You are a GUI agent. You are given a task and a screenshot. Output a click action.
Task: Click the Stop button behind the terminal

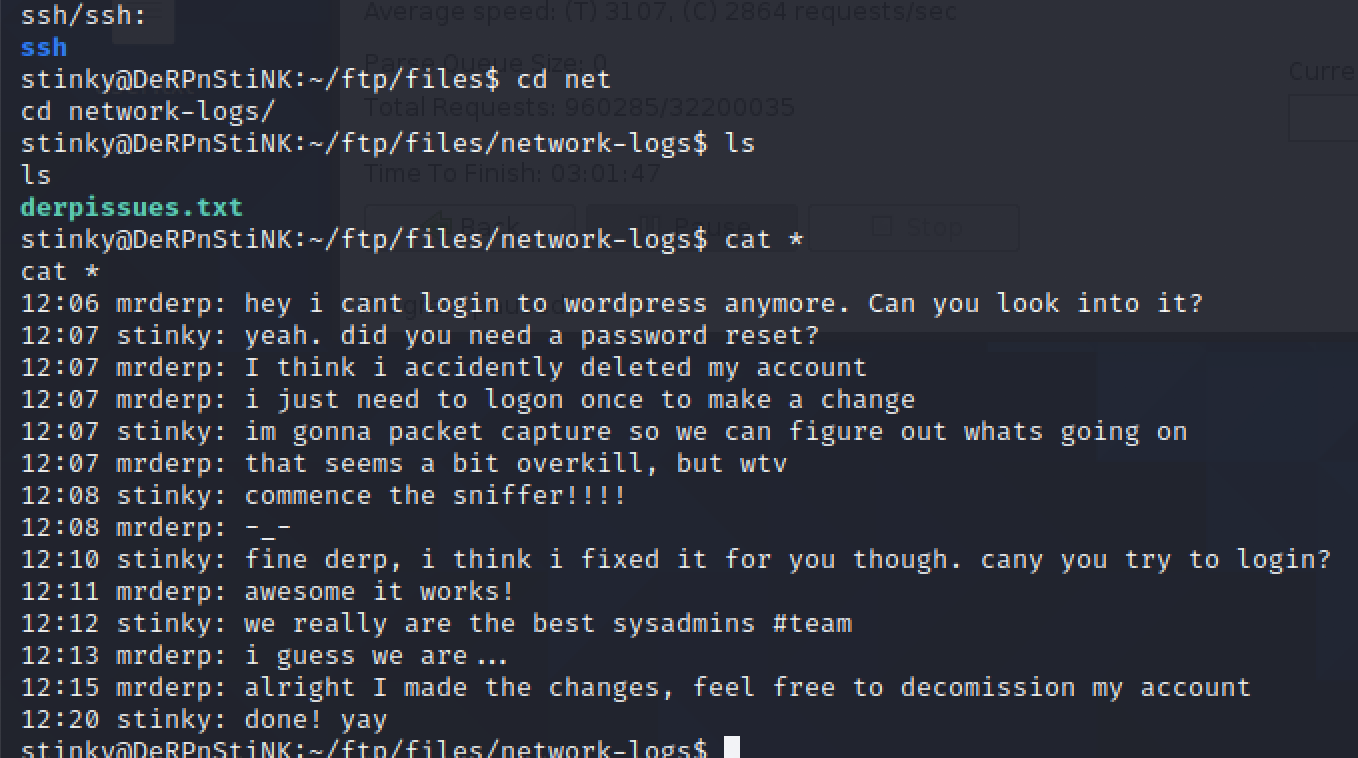point(913,227)
